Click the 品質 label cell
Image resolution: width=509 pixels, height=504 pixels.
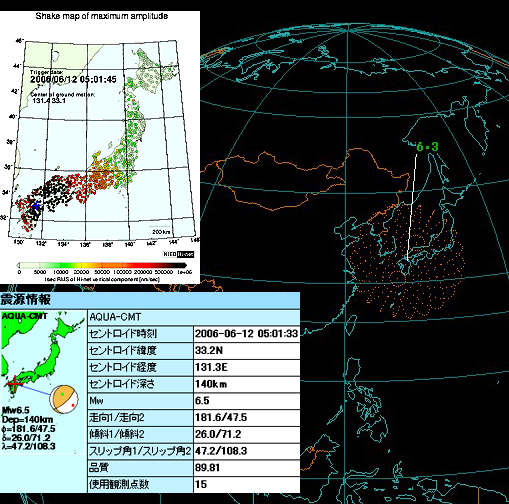tap(140, 468)
